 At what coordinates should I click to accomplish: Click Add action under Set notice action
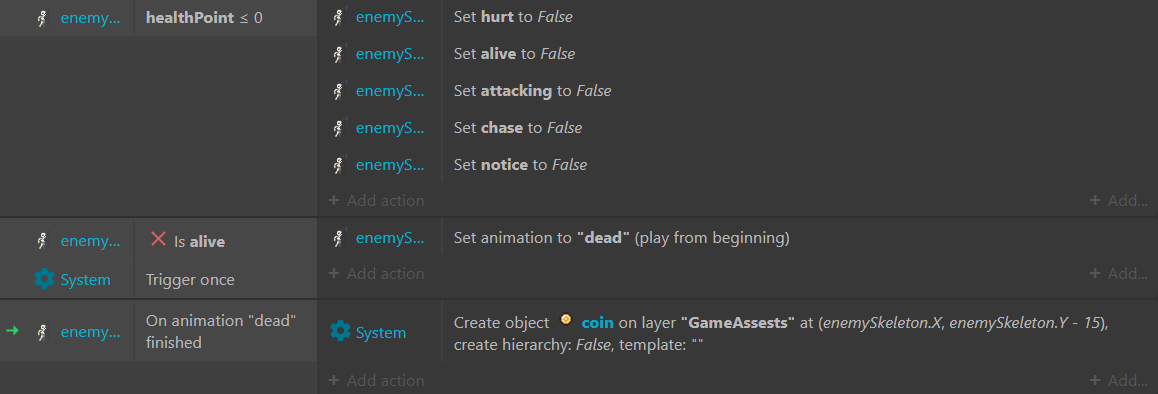[376, 200]
